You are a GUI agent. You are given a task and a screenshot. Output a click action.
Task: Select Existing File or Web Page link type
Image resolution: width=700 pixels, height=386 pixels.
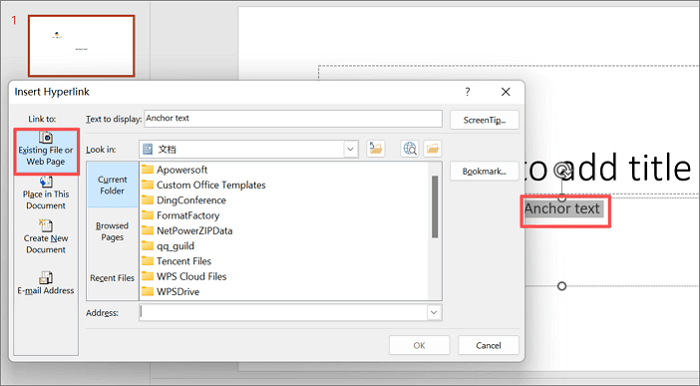click(46, 151)
